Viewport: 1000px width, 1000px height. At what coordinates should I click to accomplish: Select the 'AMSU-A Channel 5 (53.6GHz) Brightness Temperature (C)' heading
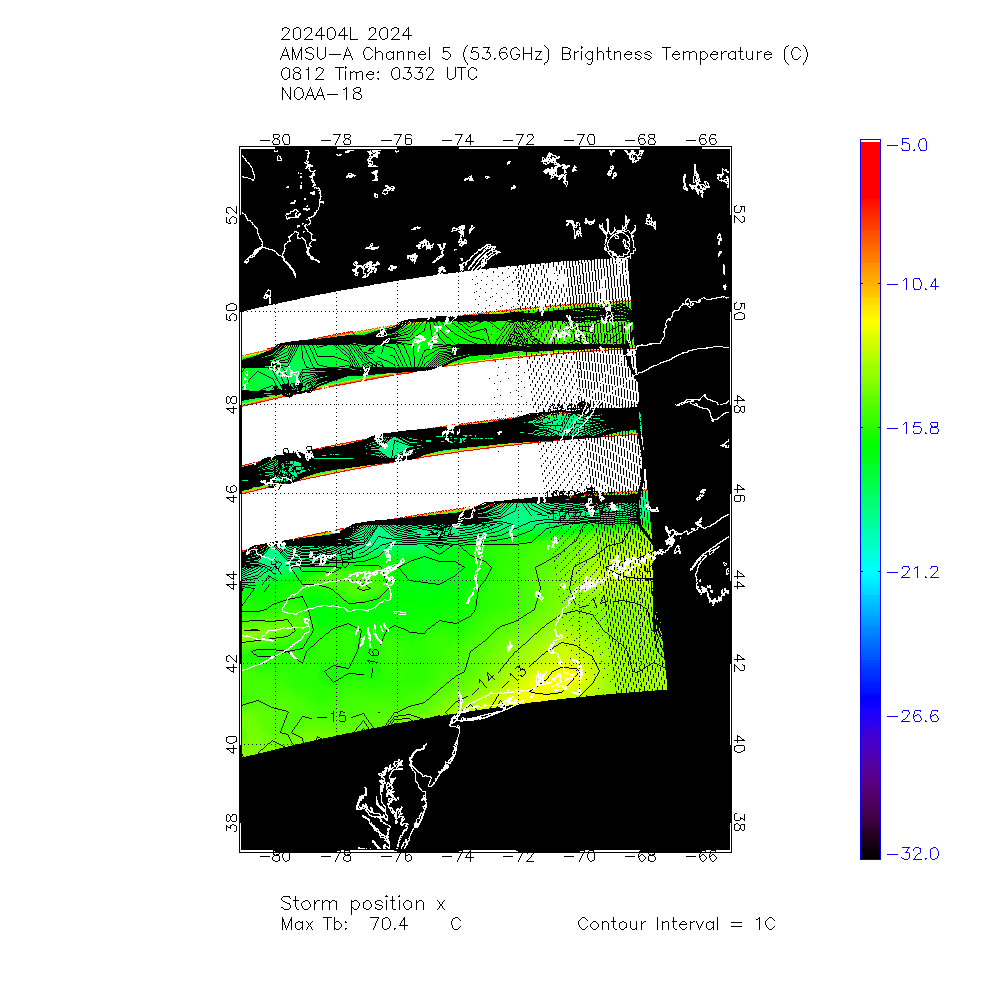(544, 54)
